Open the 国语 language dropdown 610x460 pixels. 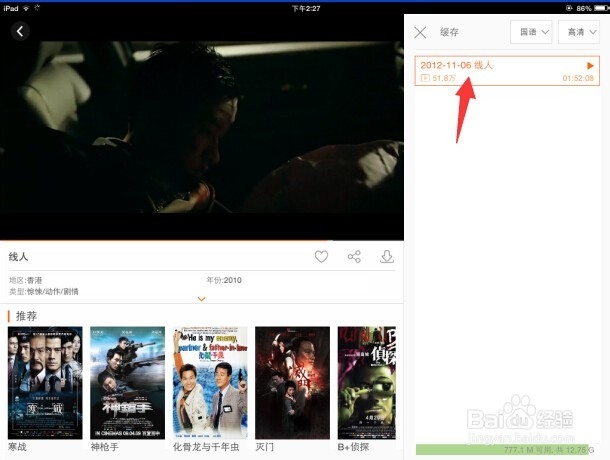pos(531,32)
